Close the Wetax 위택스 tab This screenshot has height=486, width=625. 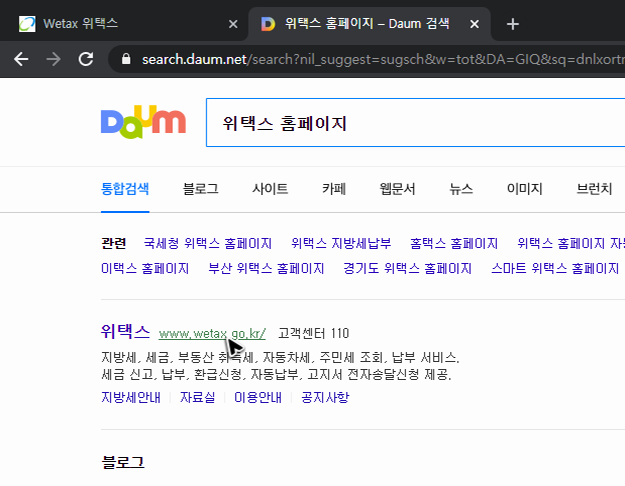(233, 24)
